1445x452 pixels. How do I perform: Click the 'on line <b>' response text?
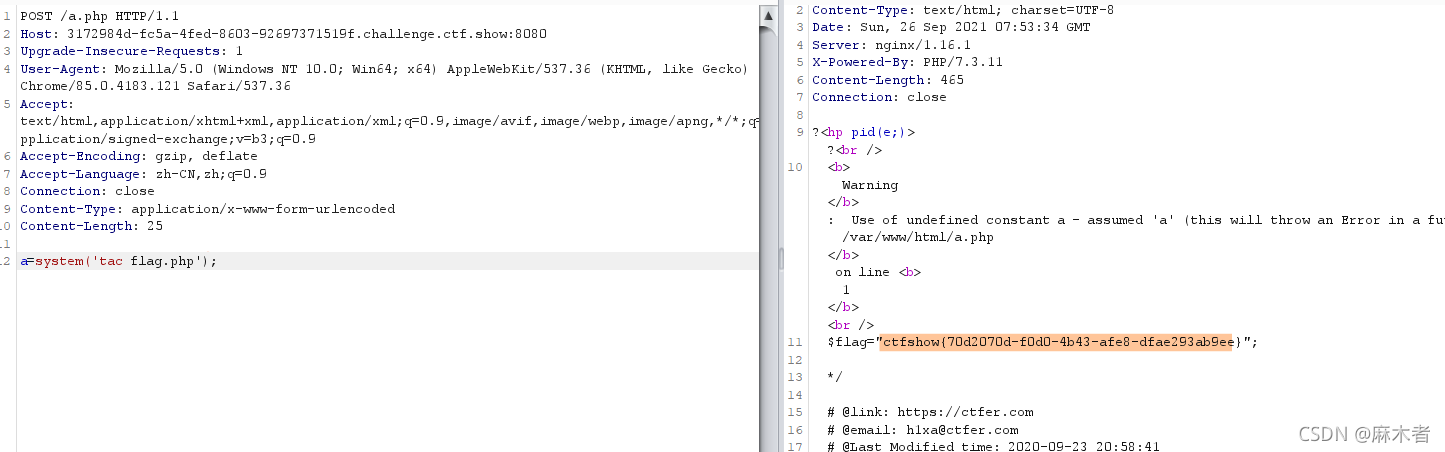tap(878, 272)
